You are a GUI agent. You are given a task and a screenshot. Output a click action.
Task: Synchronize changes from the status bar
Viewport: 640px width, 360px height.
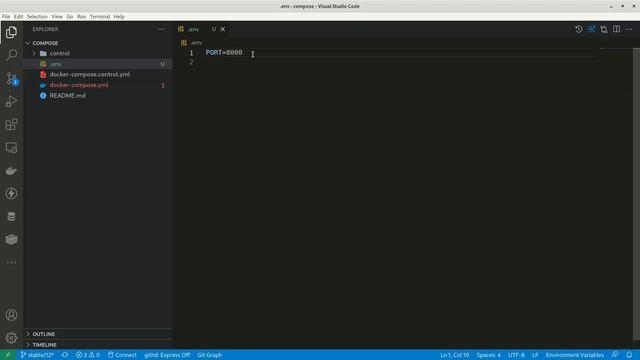[65, 355]
